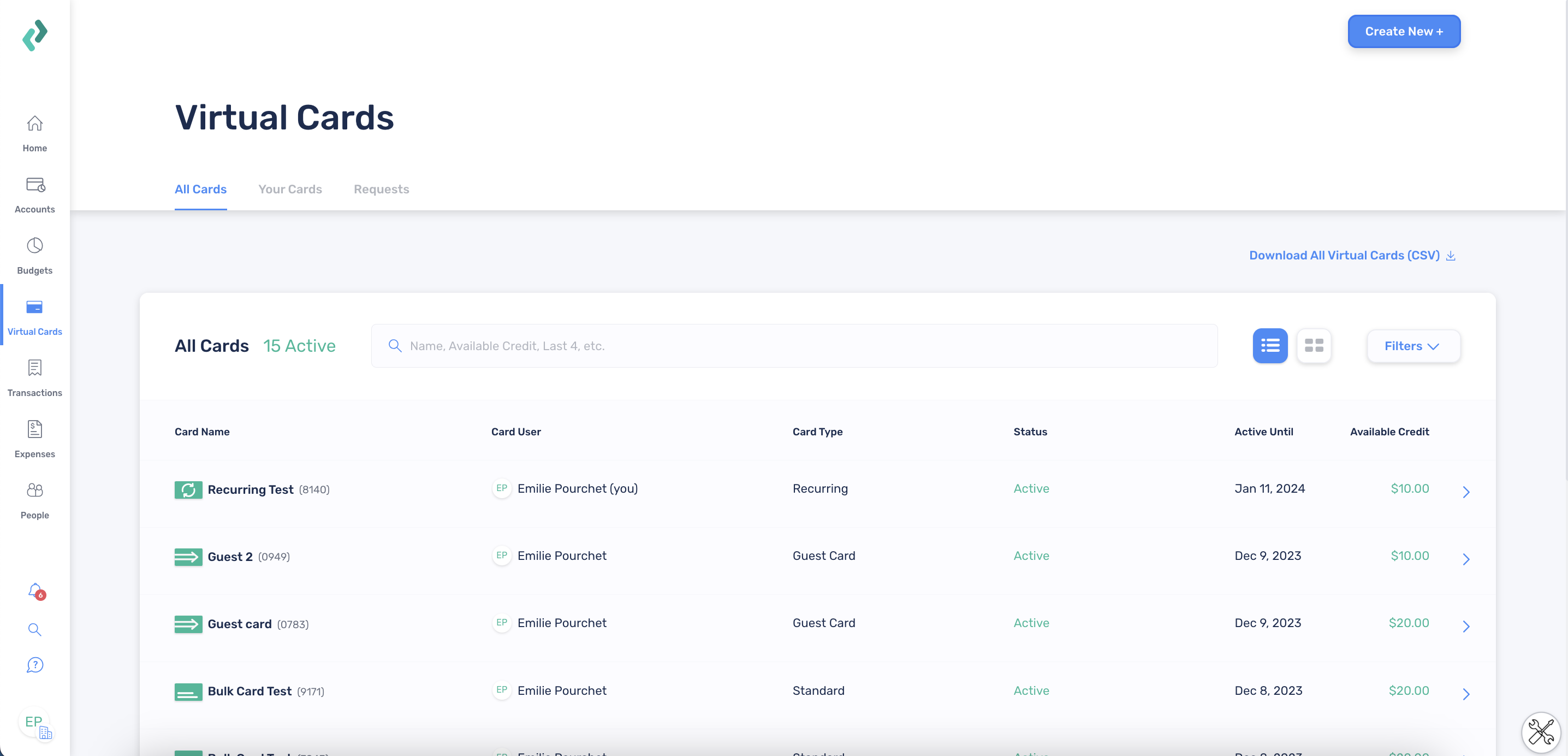Open Budgets section in sidebar
The width and height of the screenshot is (1568, 756).
coord(35,256)
